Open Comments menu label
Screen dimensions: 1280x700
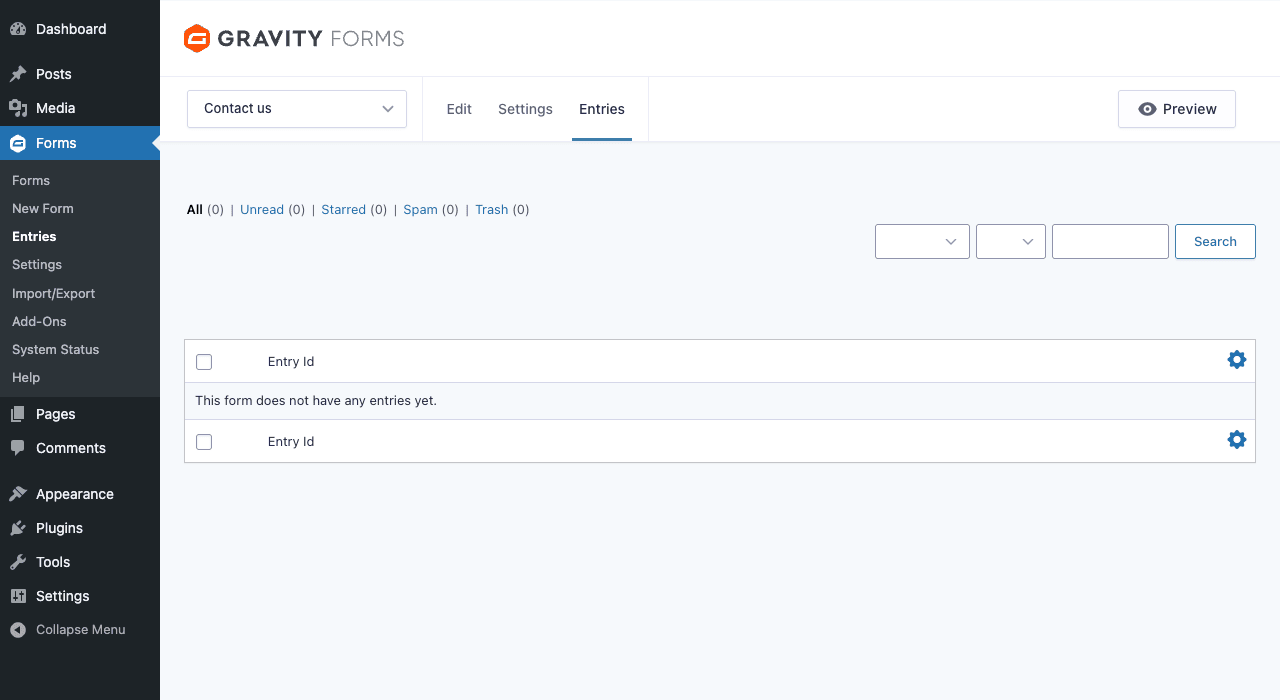(71, 448)
